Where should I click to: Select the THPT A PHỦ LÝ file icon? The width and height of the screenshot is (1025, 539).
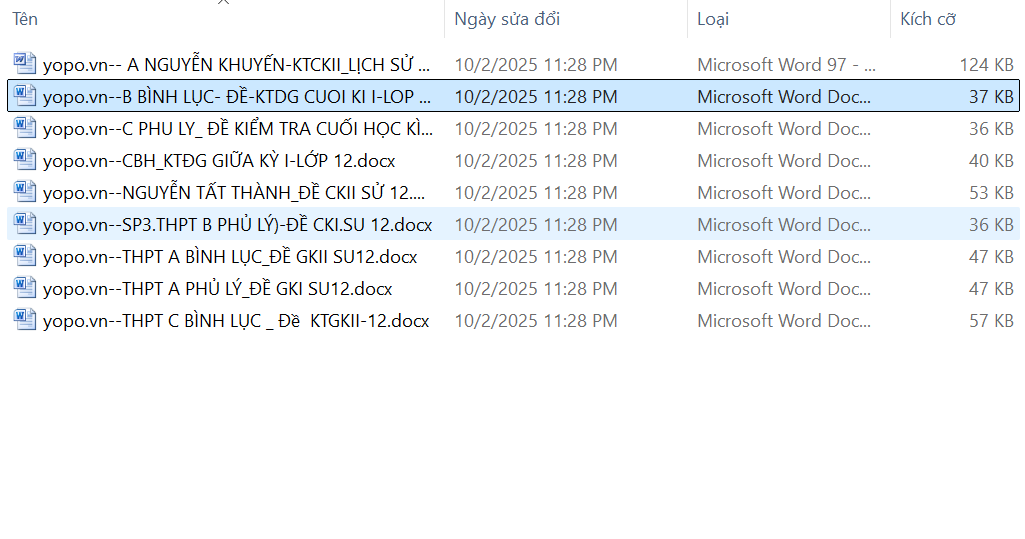click(25, 288)
